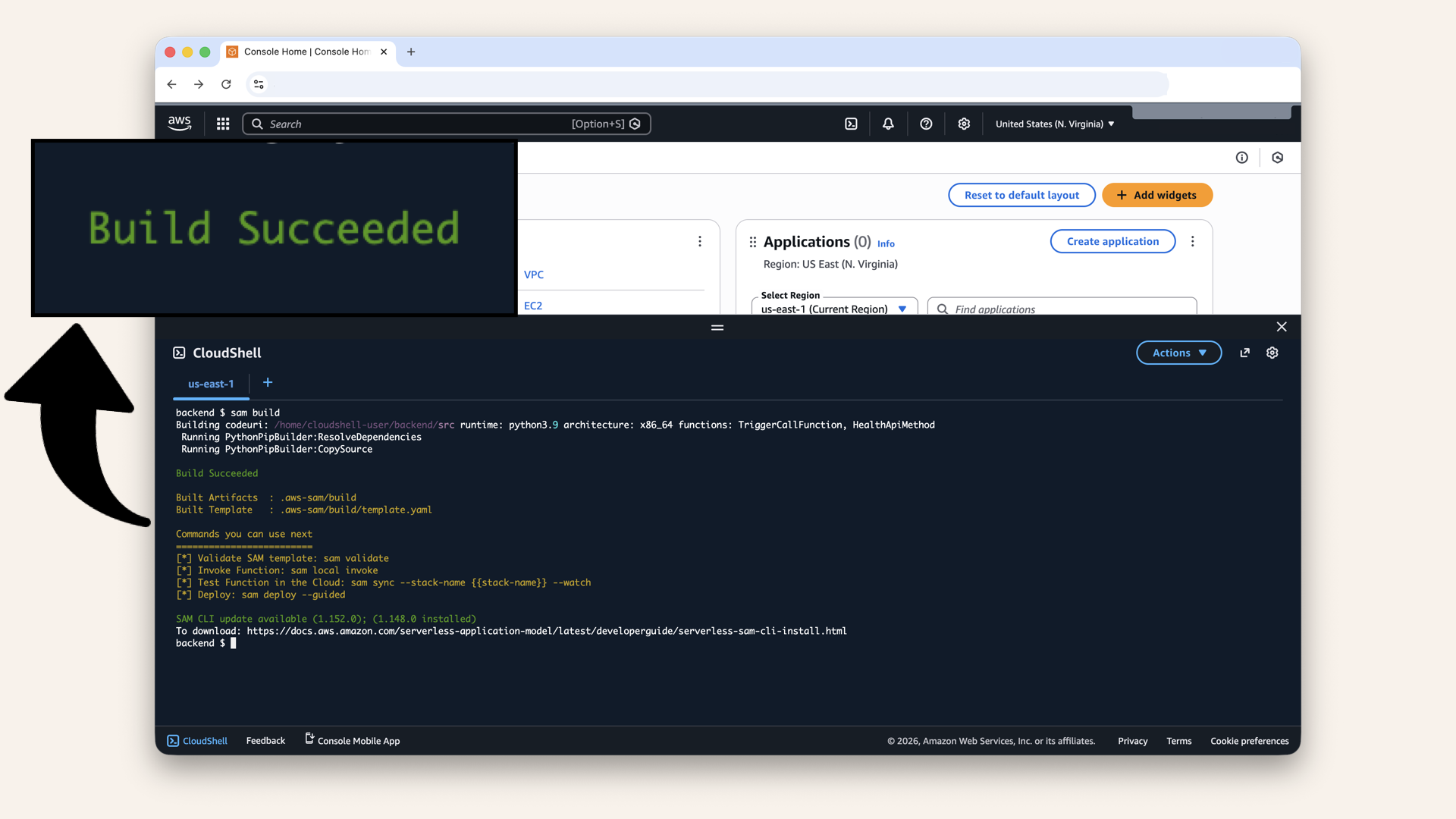The image size is (1456, 819).
Task: Open the United States (N. Virginia) region selector
Action: click(1053, 124)
